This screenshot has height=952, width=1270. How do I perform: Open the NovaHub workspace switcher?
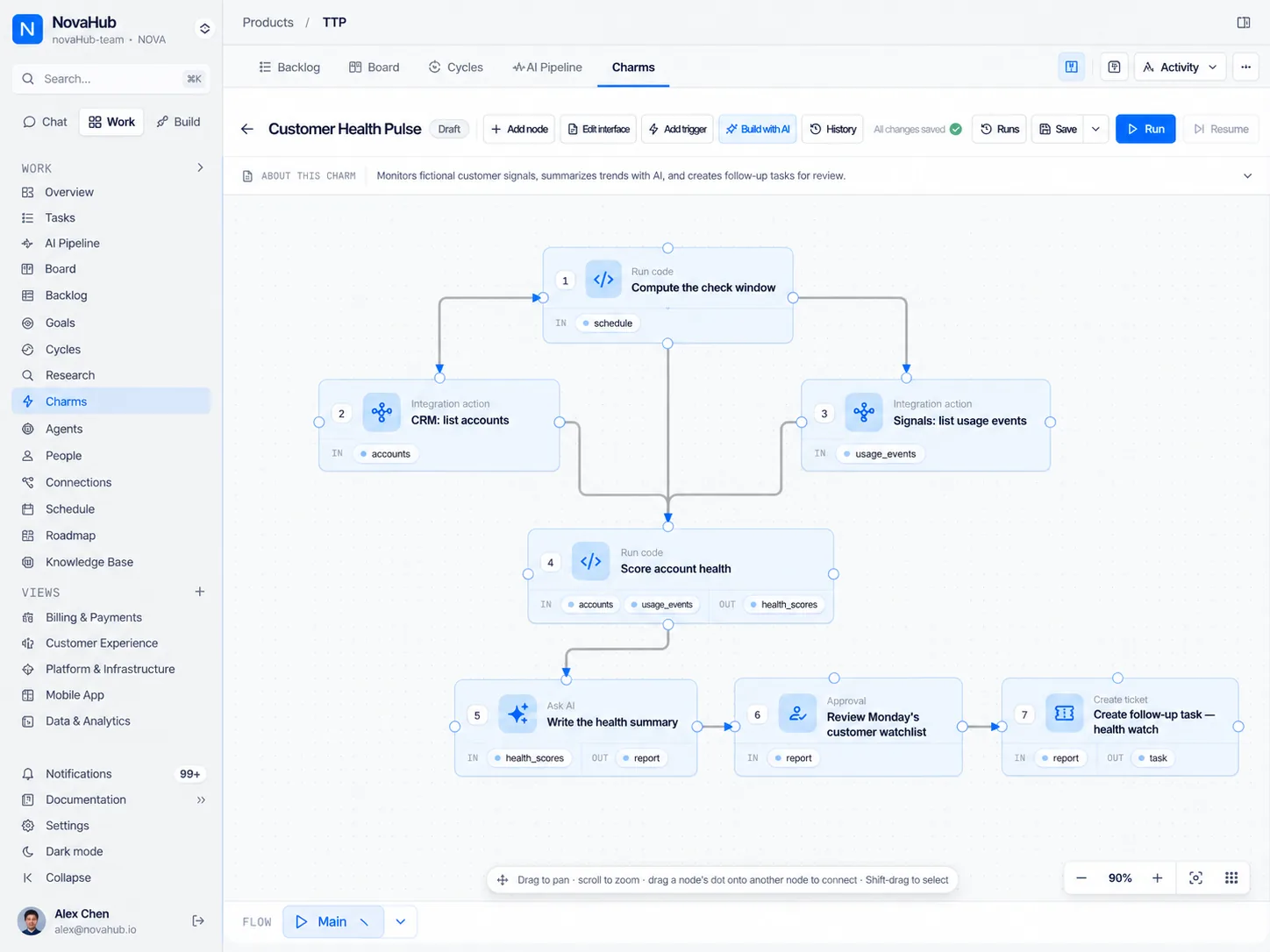pyautogui.click(x=204, y=29)
